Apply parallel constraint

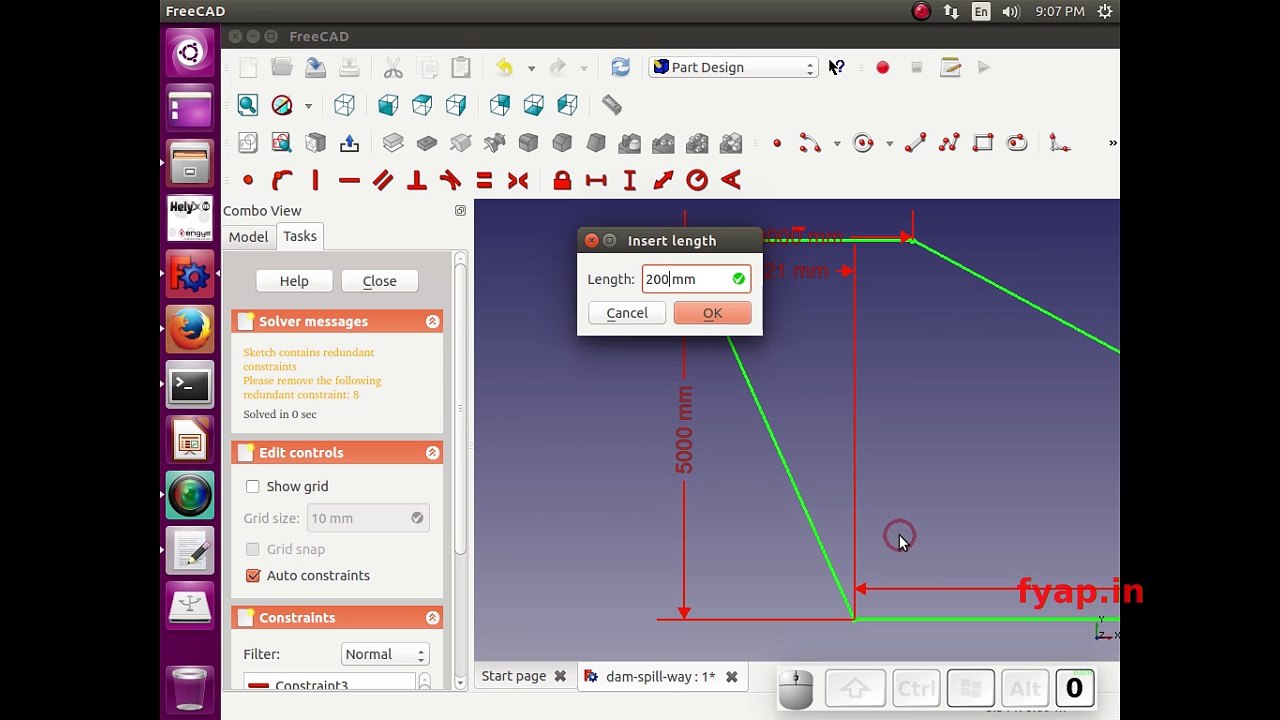point(383,181)
